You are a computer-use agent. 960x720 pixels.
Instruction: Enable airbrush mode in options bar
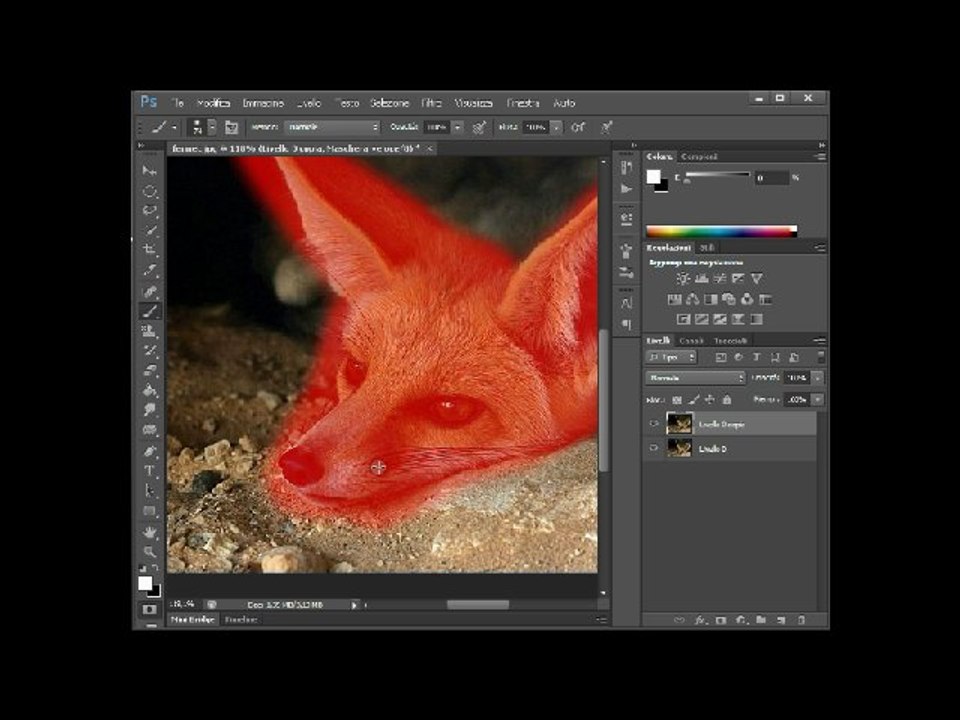577,127
